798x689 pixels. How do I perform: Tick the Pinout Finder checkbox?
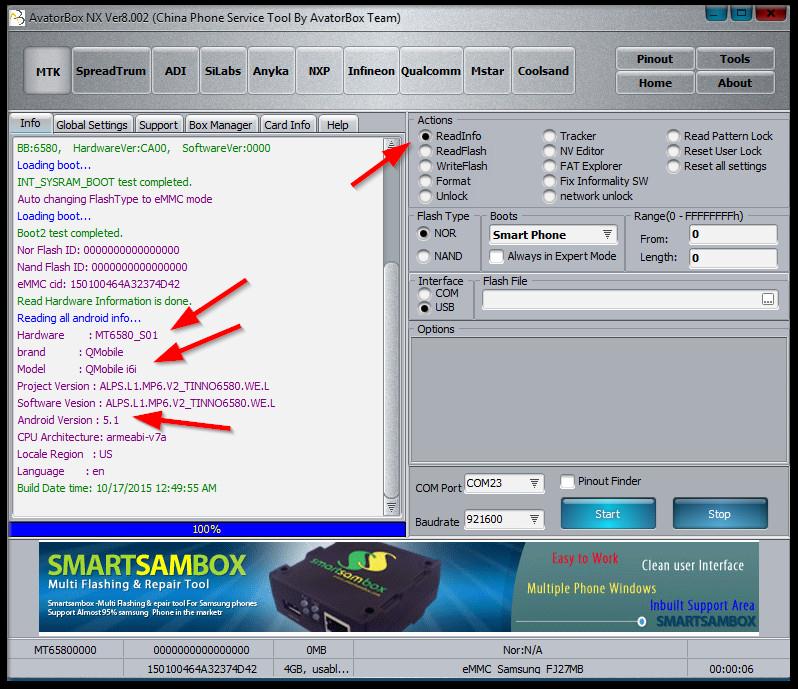pyautogui.click(x=568, y=482)
